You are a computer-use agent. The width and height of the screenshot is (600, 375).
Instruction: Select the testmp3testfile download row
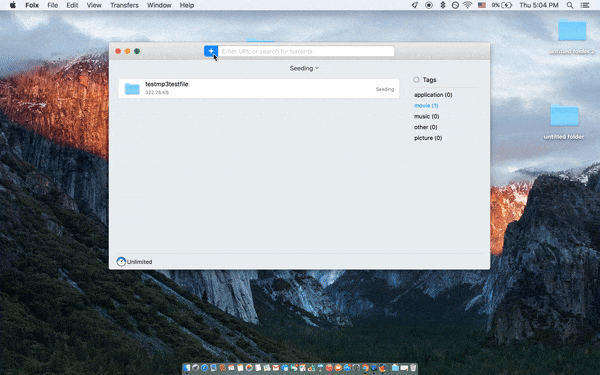tap(259, 88)
